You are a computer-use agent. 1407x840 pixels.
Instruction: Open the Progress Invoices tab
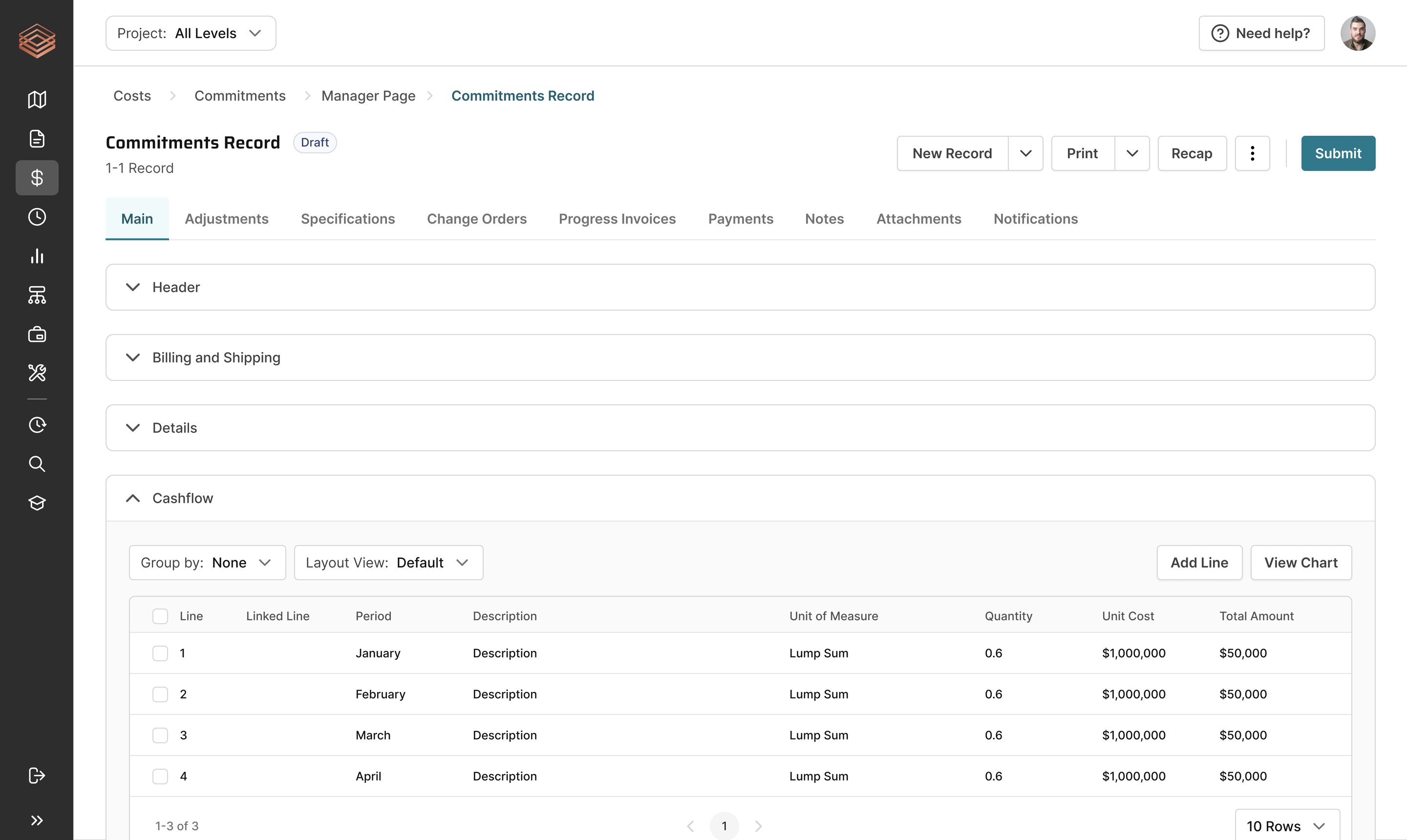[x=617, y=219]
